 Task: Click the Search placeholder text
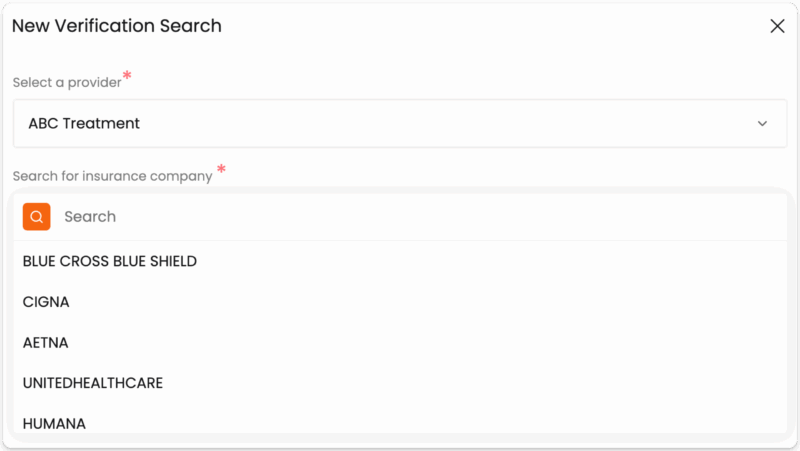pos(90,217)
